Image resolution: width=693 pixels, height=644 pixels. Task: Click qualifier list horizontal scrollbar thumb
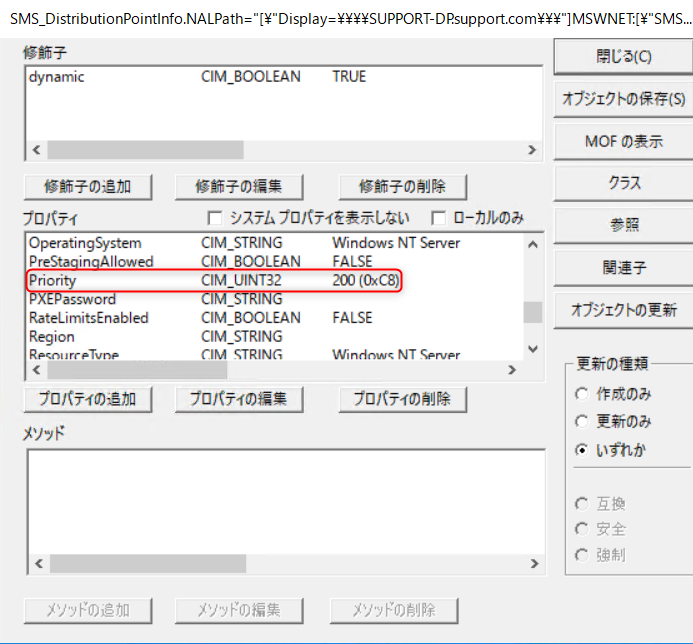point(145,150)
